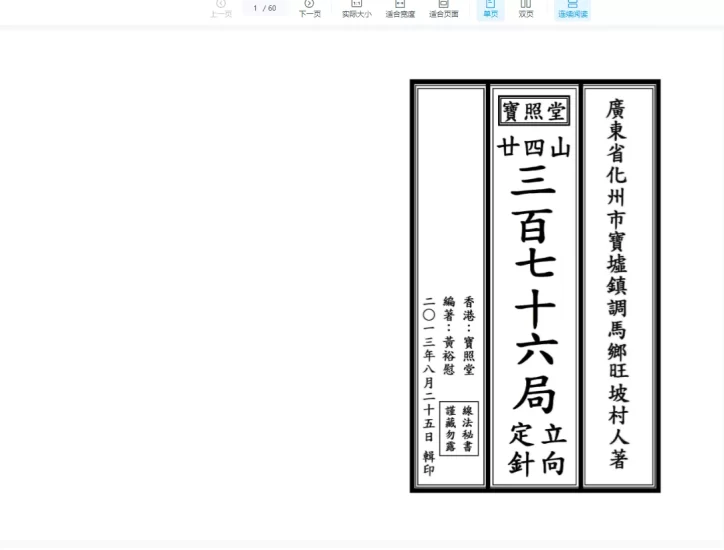The image size is (724, 550).
Task: Toggle continuous reading mode (连续阅读)
Action: coord(572,8)
